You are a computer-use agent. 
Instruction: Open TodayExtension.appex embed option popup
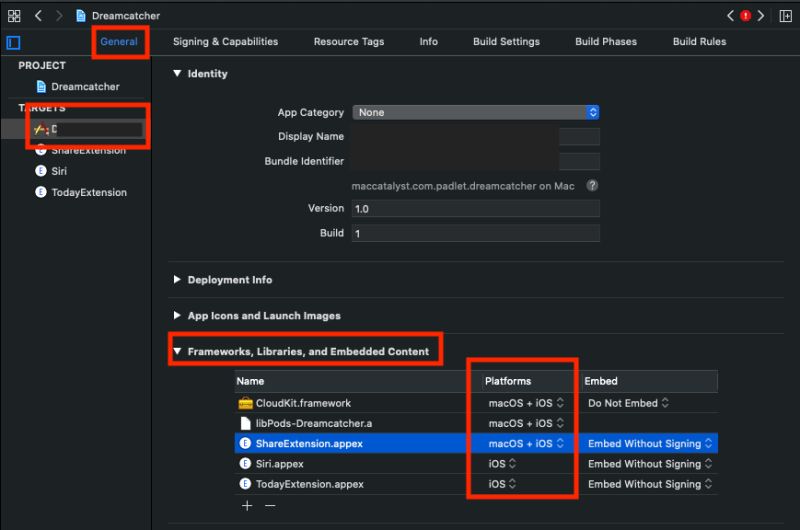[650, 484]
